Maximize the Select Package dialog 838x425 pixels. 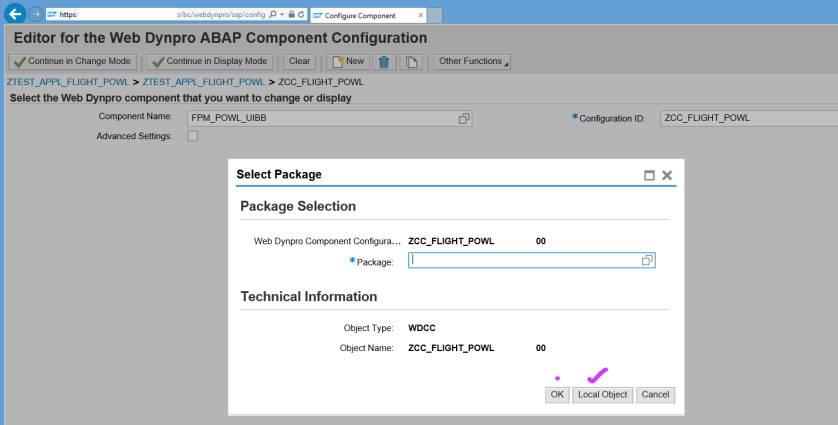click(x=649, y=175)
